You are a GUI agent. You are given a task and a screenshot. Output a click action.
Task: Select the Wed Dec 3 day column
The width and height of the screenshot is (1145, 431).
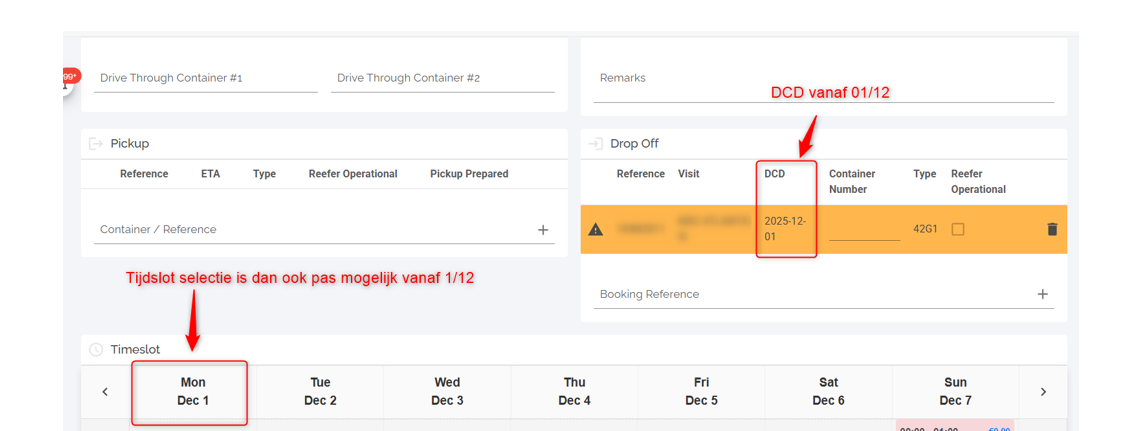[447, 391]
